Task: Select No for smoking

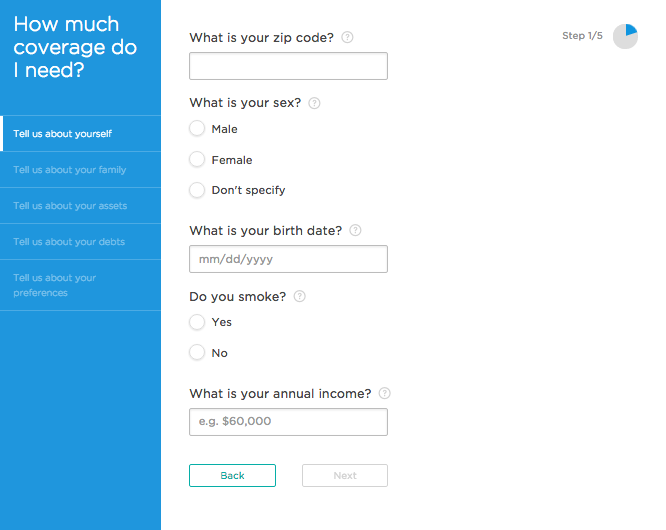Action: (197, 353)
